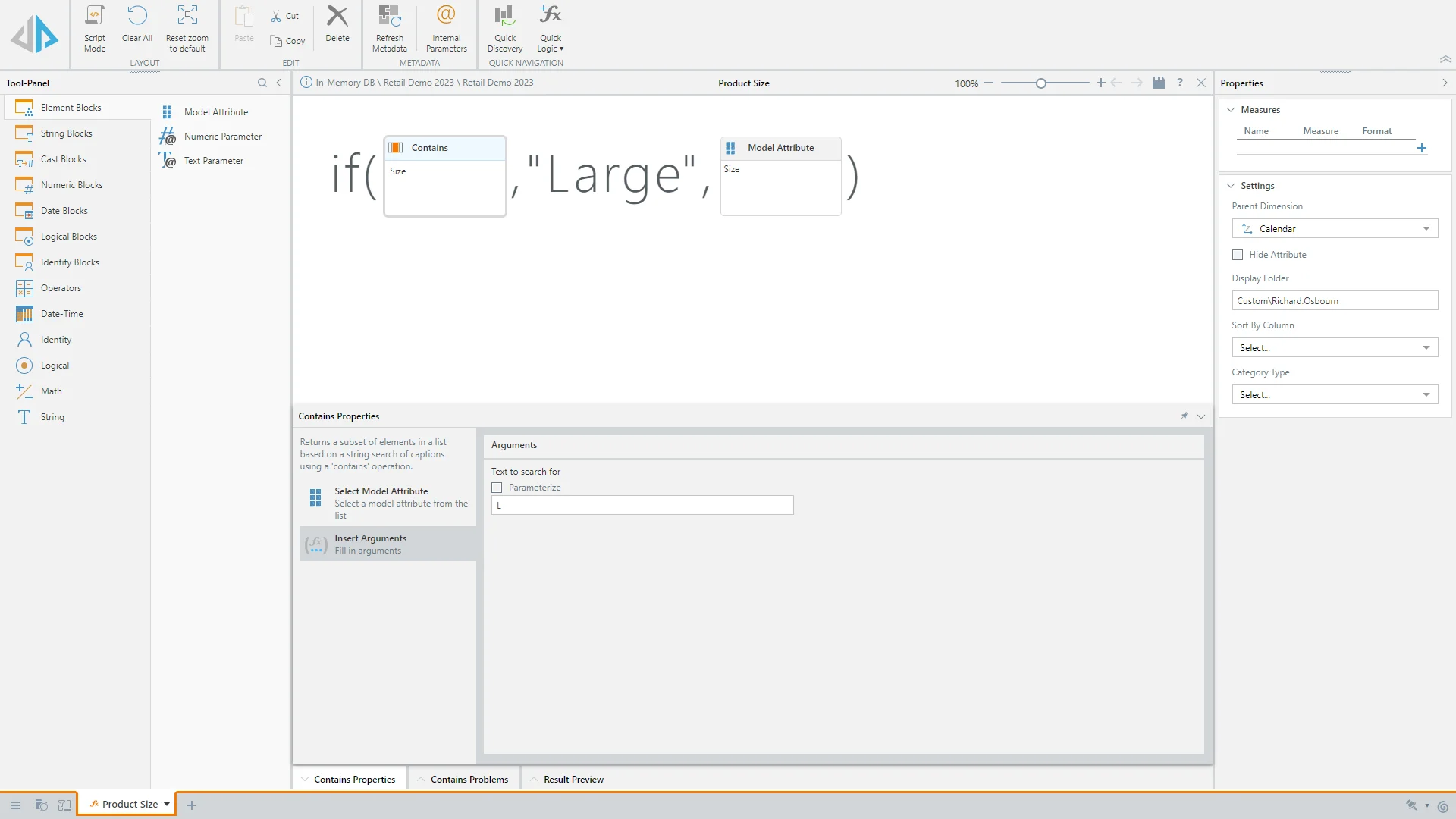Click the Delete icon in the Edit group
The height and width of the screenshot is (819, 1456).
(337, 17)
